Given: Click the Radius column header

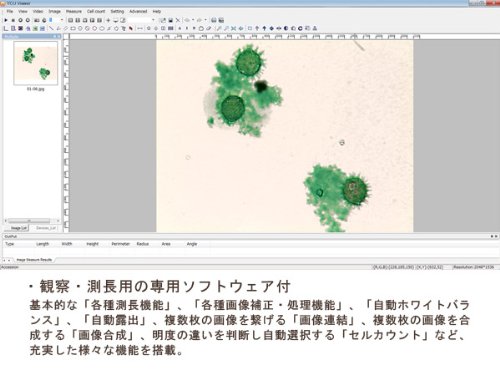Looking at the screenshot, I should point(142,244).
